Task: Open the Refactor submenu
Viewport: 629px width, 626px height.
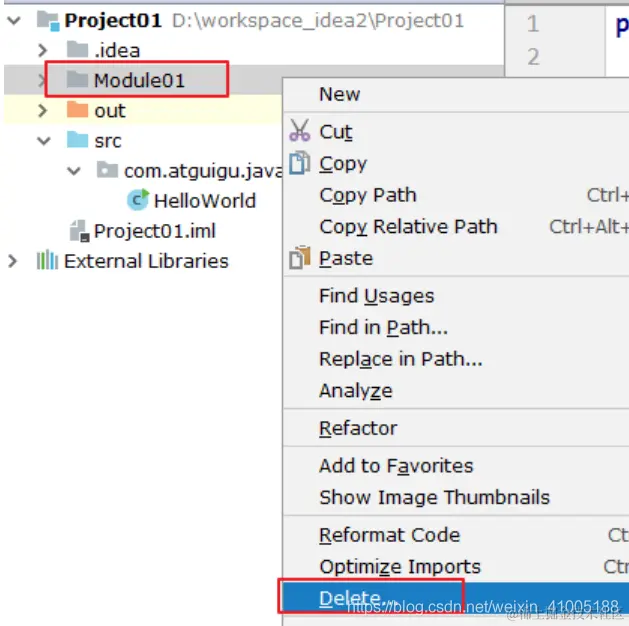Action: click(456, 428)
